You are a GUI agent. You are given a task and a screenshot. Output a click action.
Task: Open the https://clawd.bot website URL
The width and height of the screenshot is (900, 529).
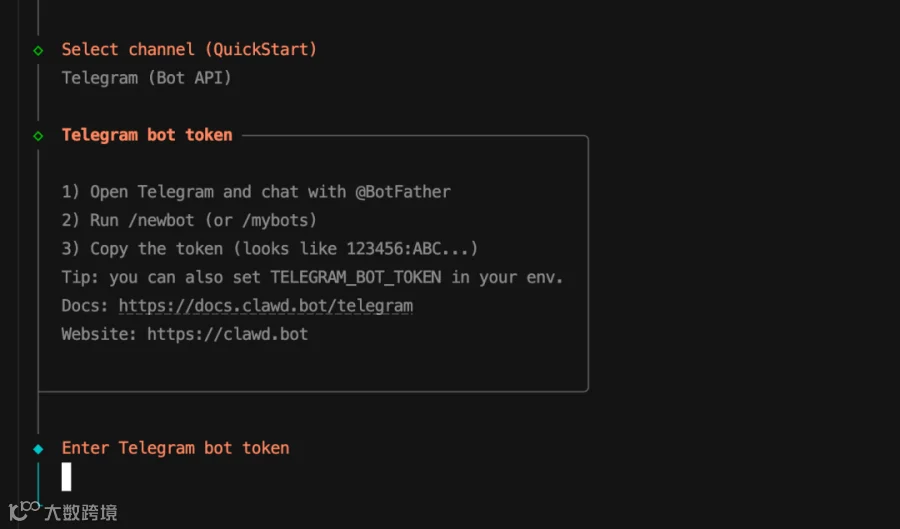(x=227, y=334)
